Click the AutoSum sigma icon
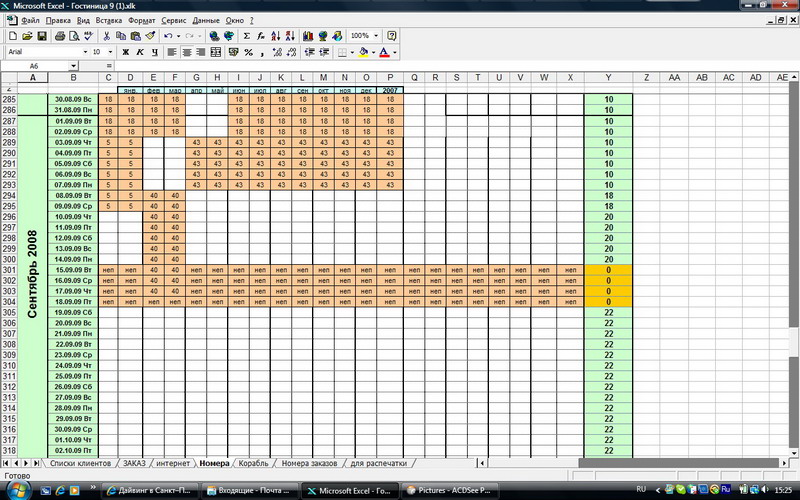Screen dimensions: 800x500 point(247,36)
